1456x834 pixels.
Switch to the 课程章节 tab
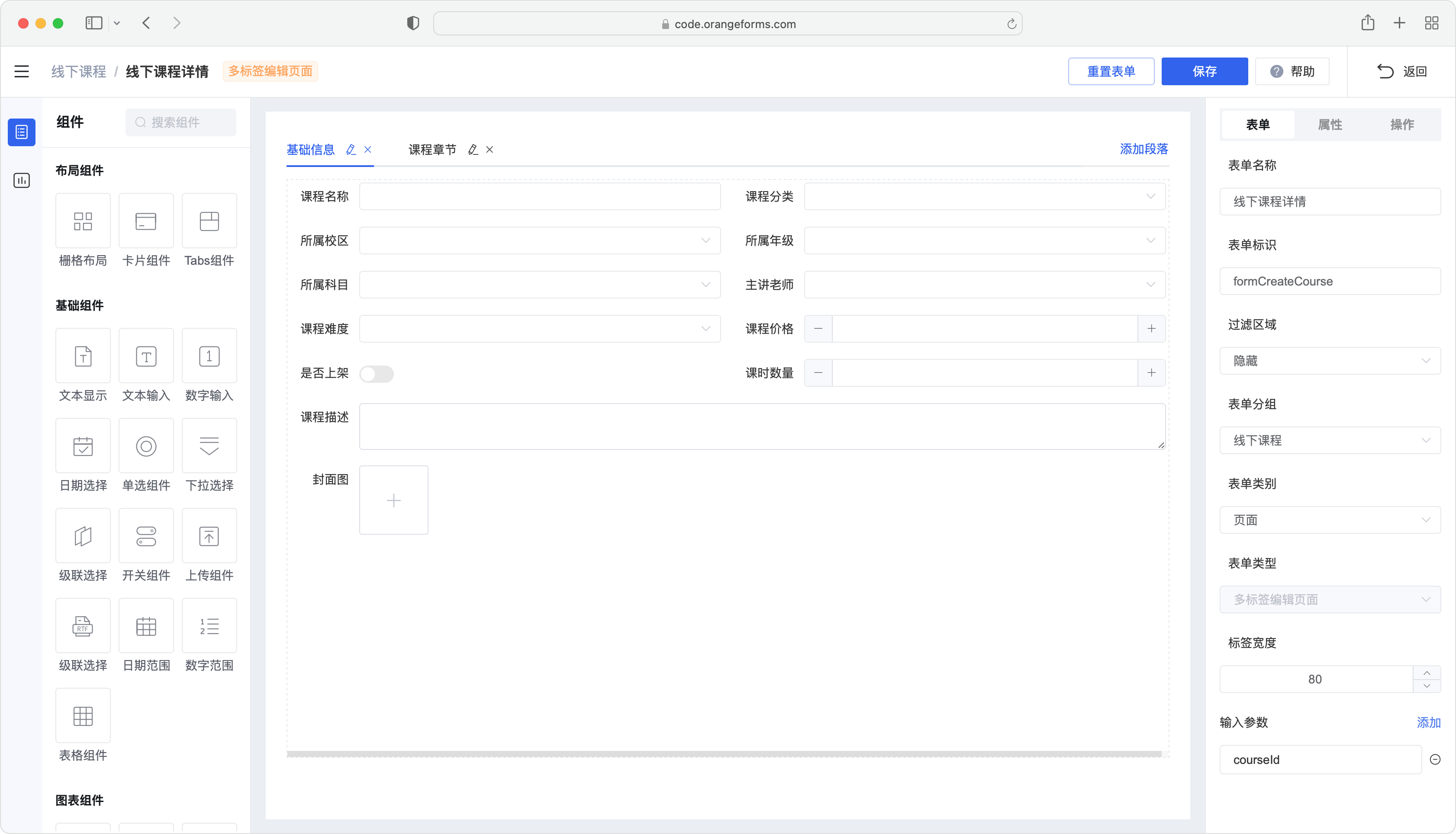coord(432,150)
